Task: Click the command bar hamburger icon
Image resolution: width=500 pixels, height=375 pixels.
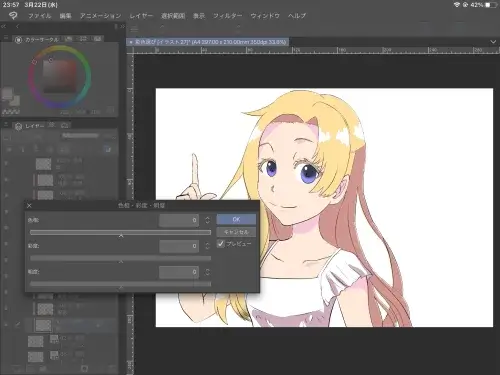Action: tap(134, 29)
